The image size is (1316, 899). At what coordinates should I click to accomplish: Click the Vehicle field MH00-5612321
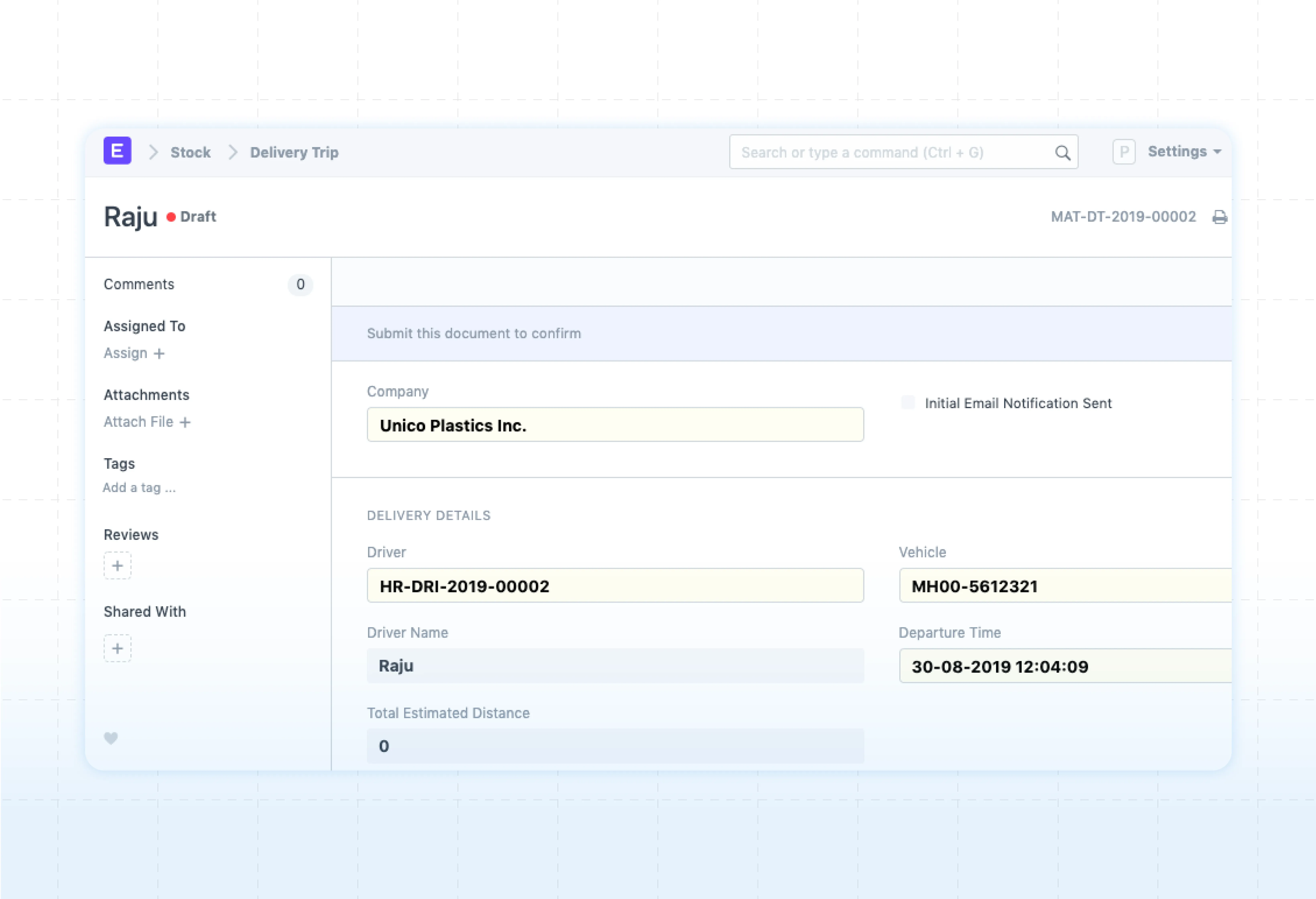pos(1065,586)
